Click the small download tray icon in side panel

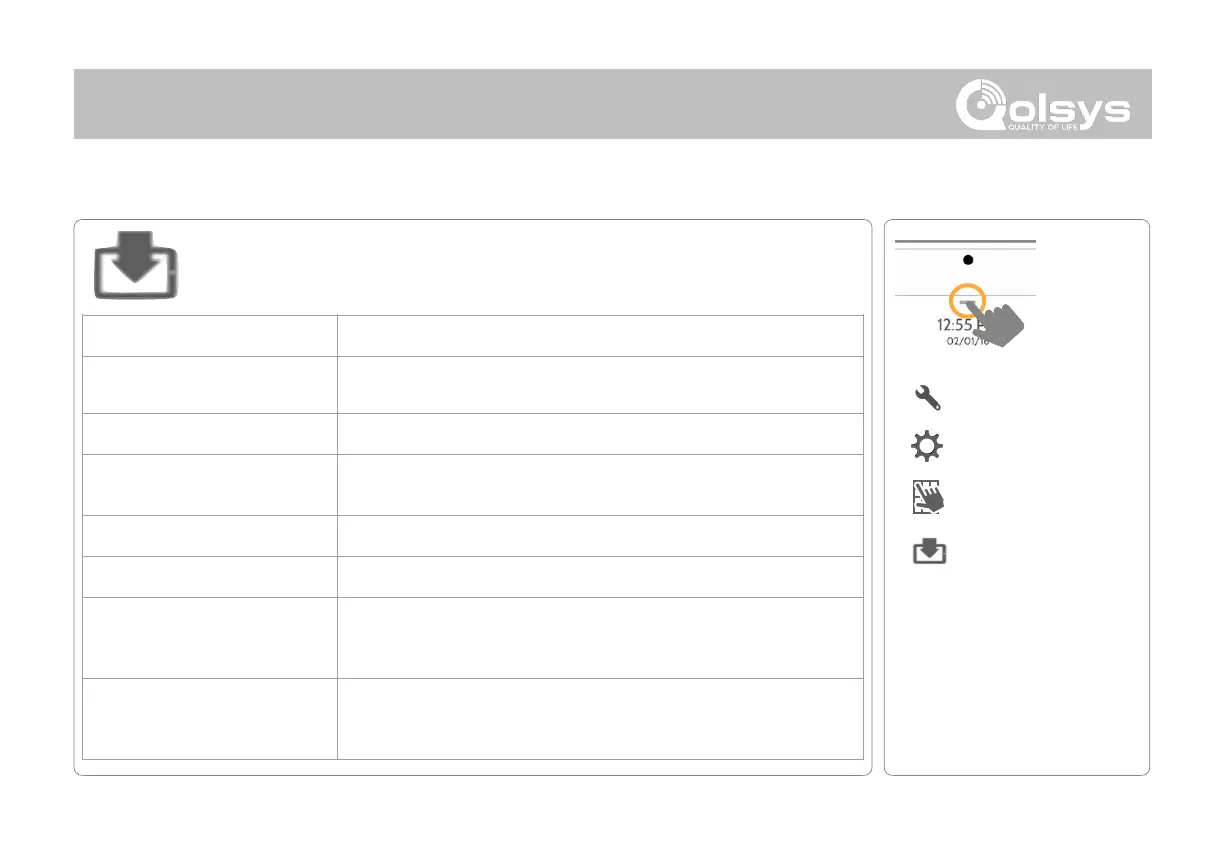tap(928, 551)
